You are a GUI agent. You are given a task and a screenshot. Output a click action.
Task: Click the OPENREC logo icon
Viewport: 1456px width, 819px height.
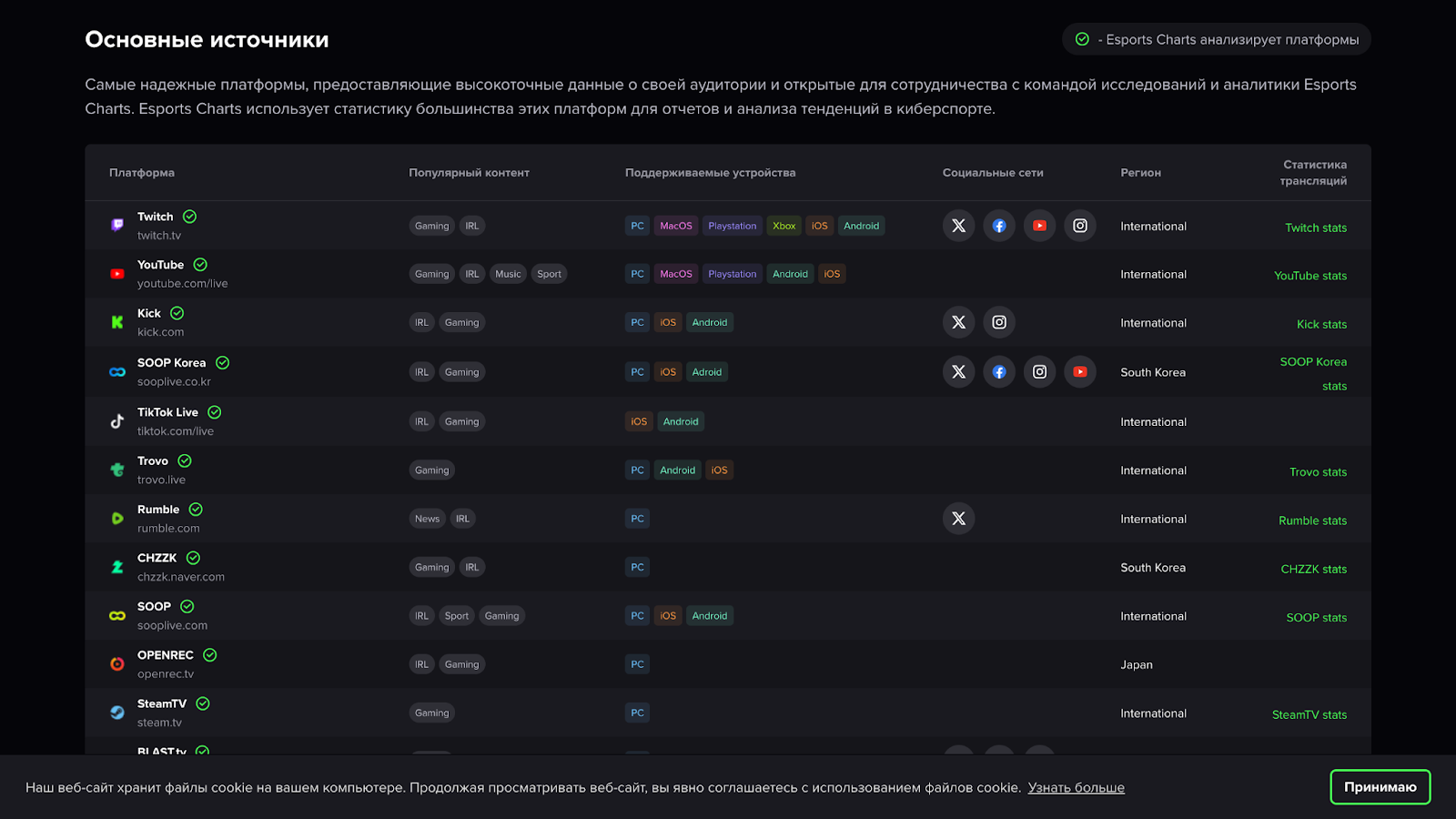pos(117,664)
